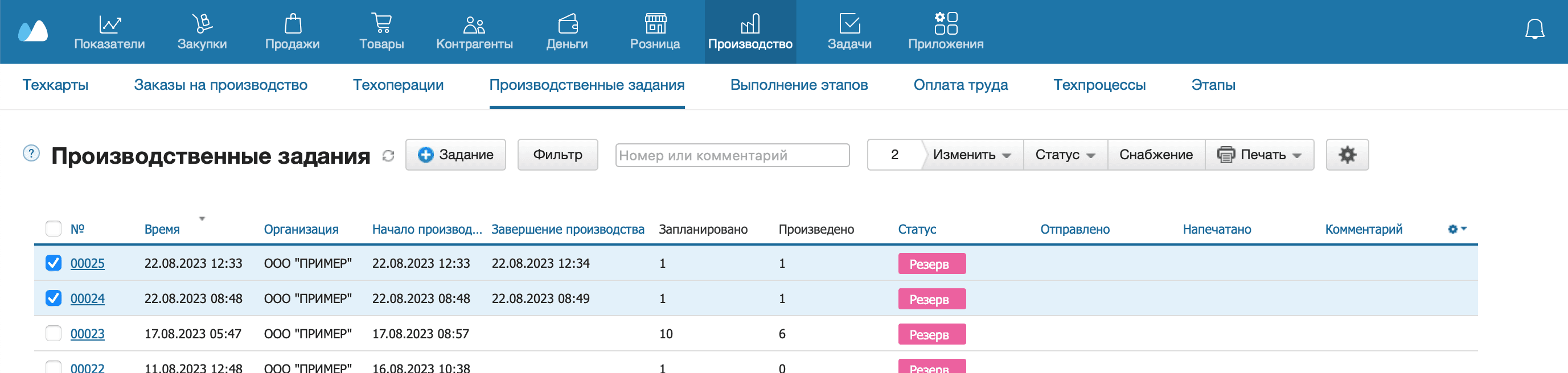Create new Задание
Image resolution: width=1568 pixels, height=373 pixels.
(455, 154)
